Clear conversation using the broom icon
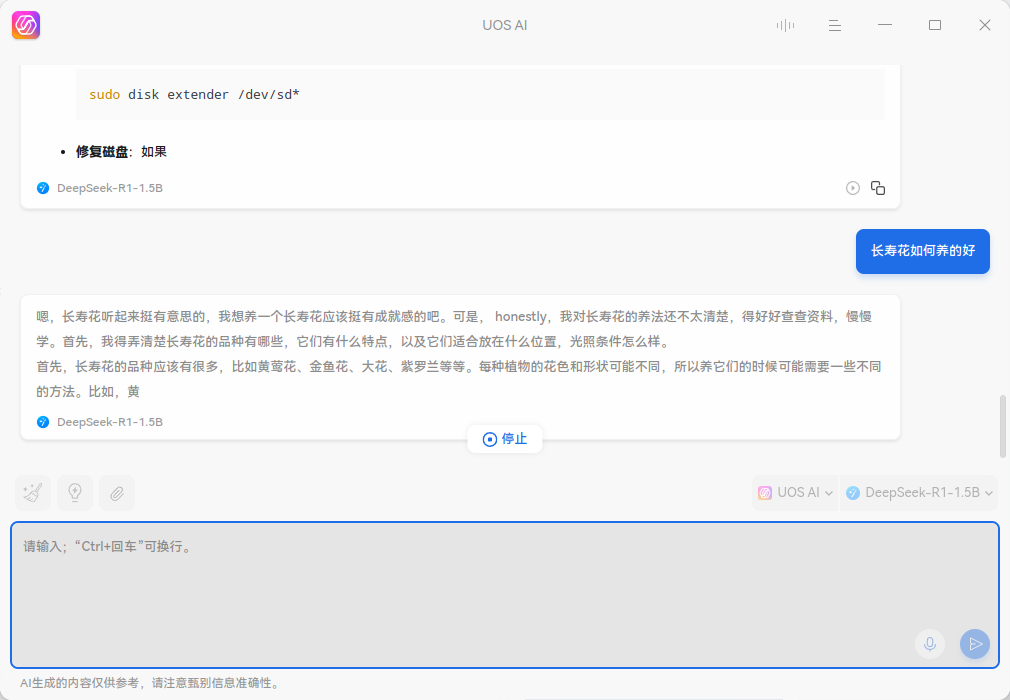The width and height of the screenshot is (1010, 700). pos(33,493)
